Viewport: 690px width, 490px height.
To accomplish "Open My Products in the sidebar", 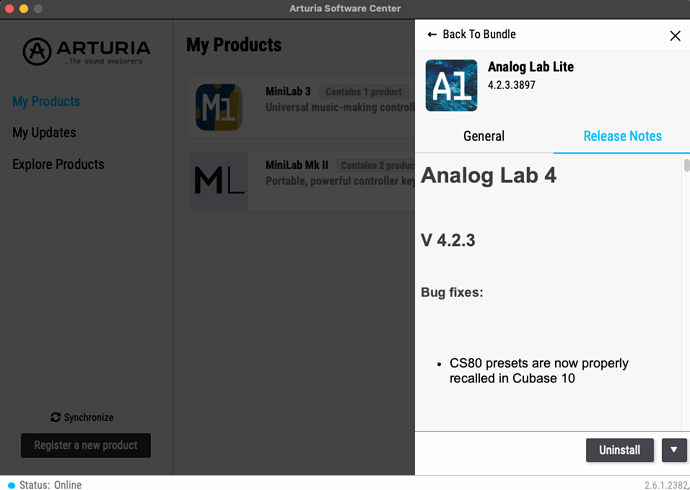I will pos(46,102).
